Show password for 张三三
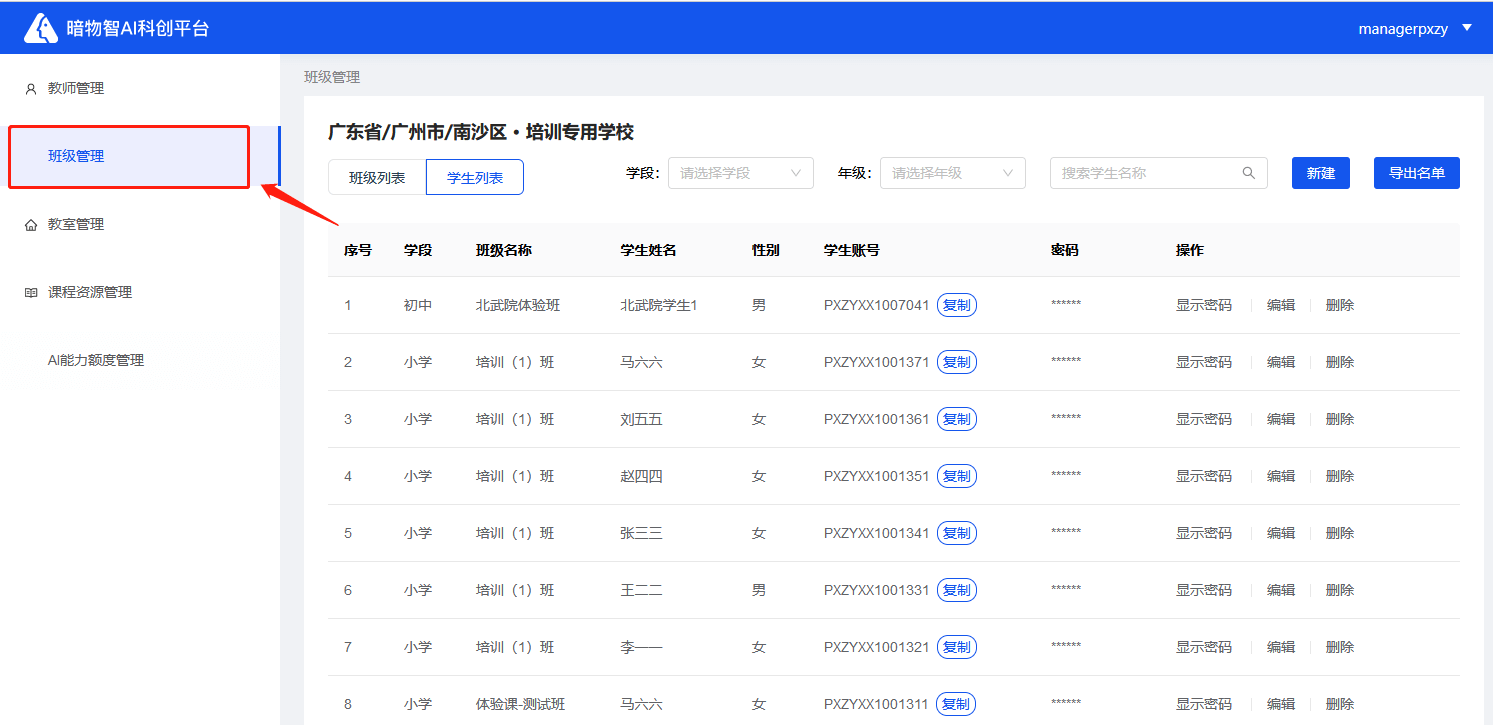 1204,533
